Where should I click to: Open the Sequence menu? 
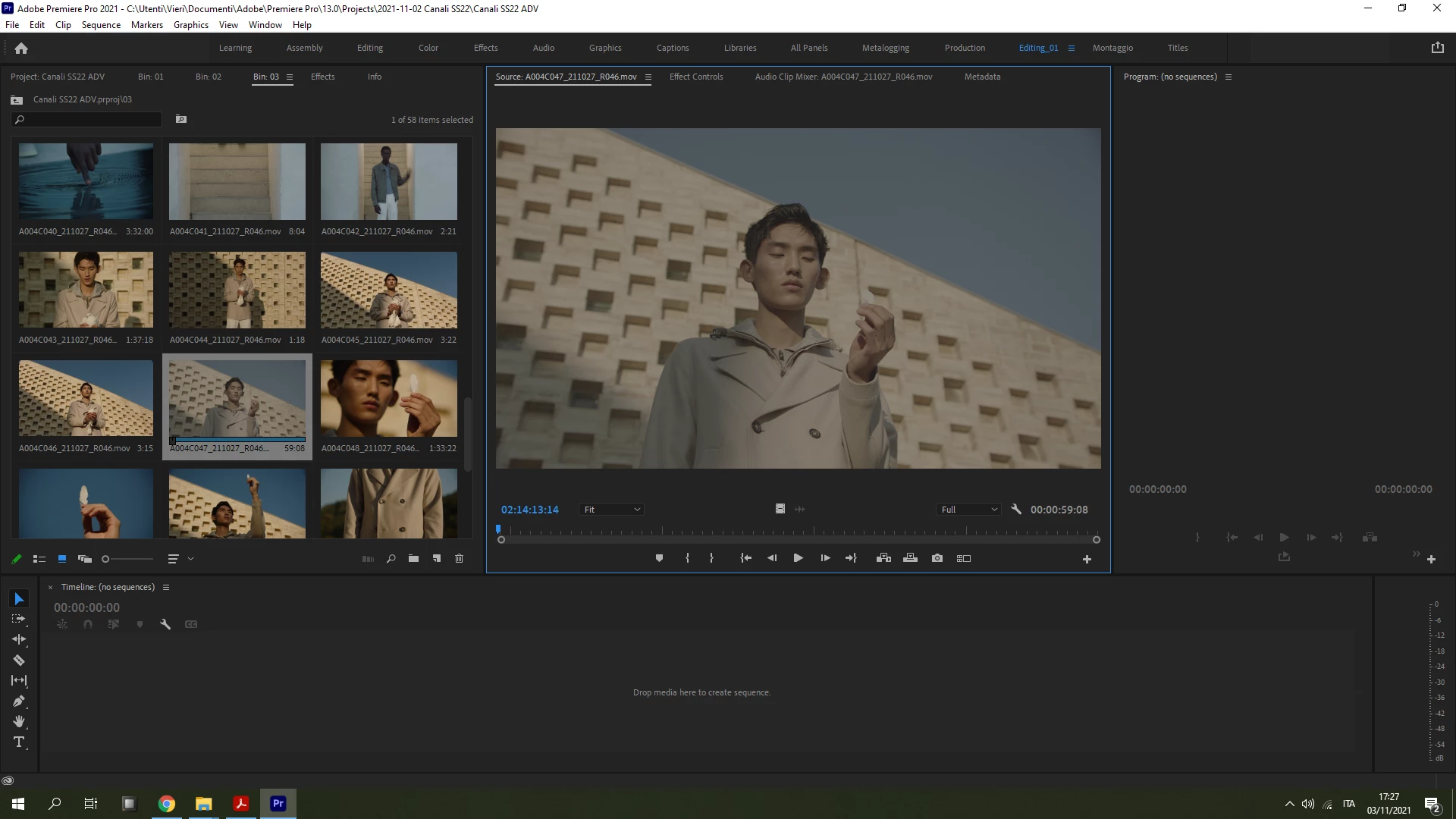coord(101,25)
